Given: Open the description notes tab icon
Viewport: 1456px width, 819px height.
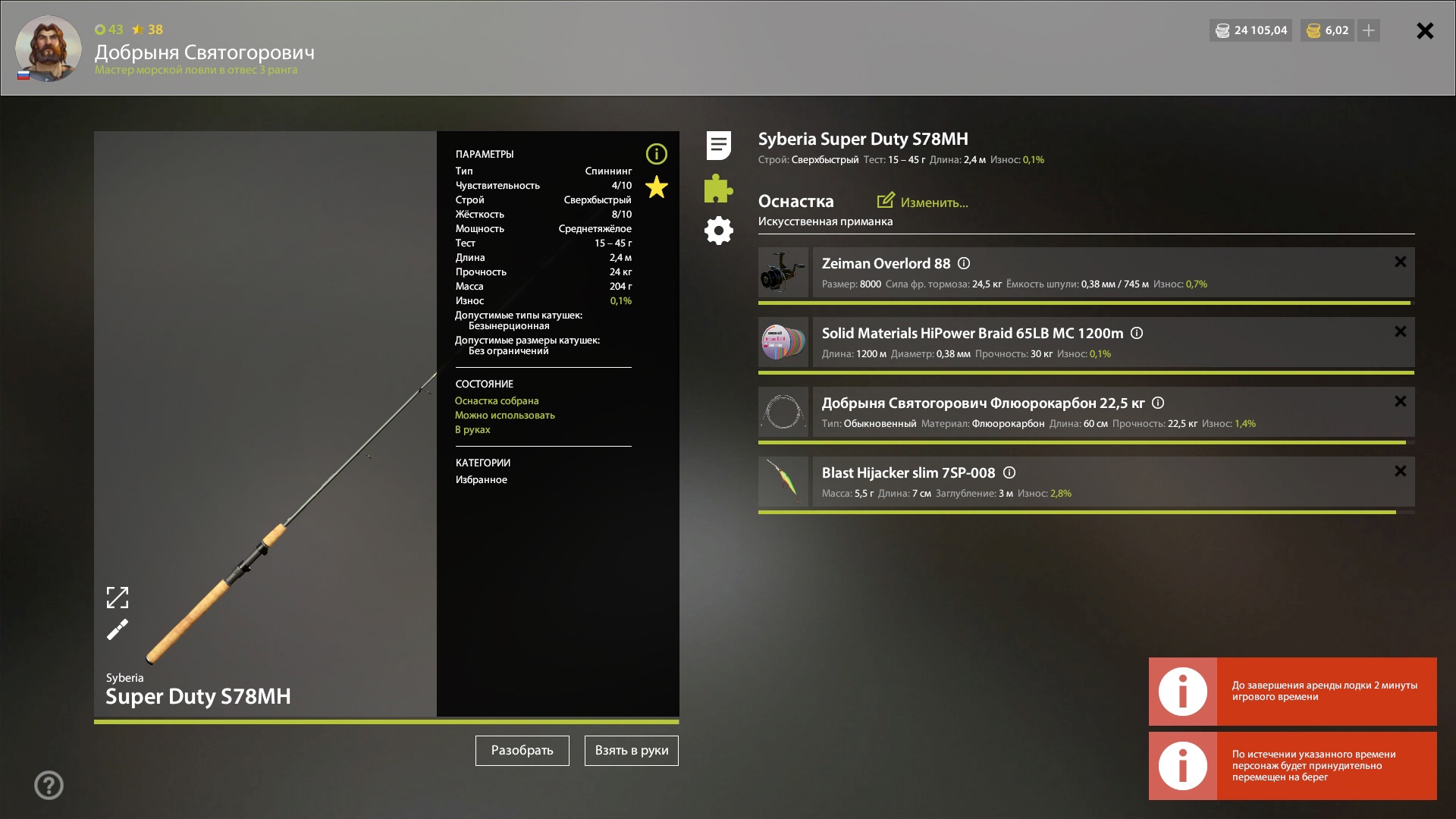Looking at the screenshot, I should point(718,146).
